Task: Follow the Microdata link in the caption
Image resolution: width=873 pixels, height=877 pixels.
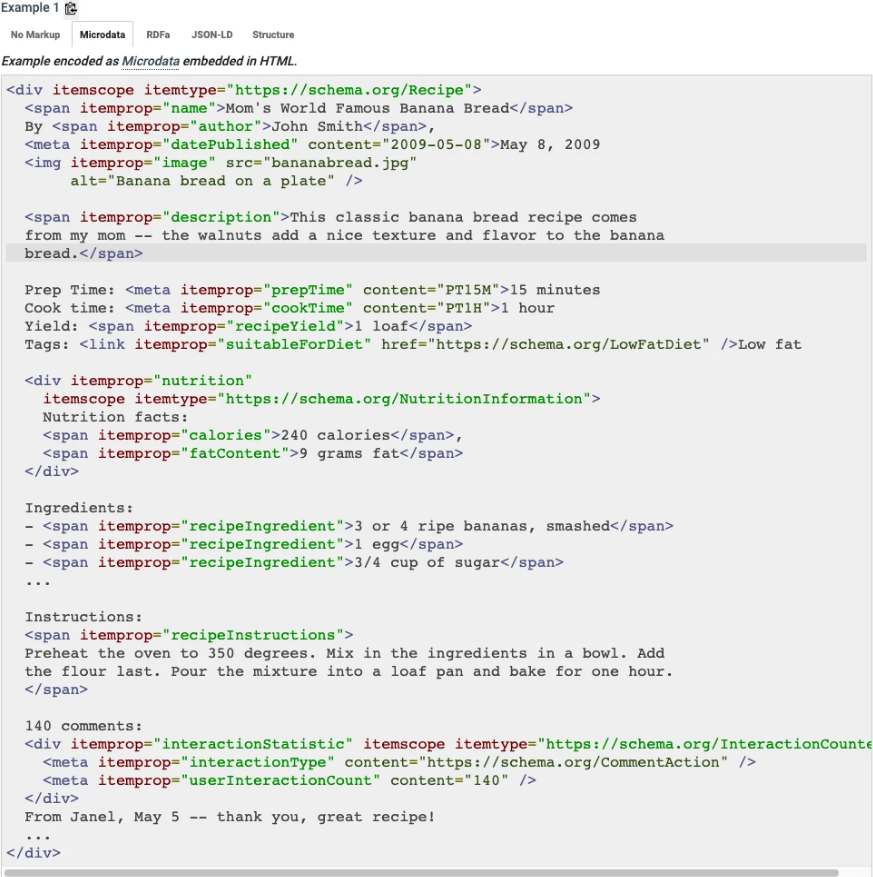Action: (150, 61)
